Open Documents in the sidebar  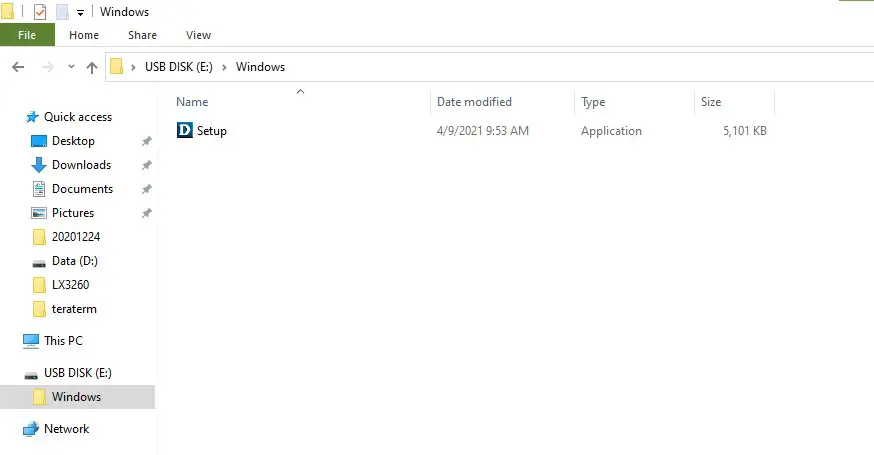pos(82,189)
